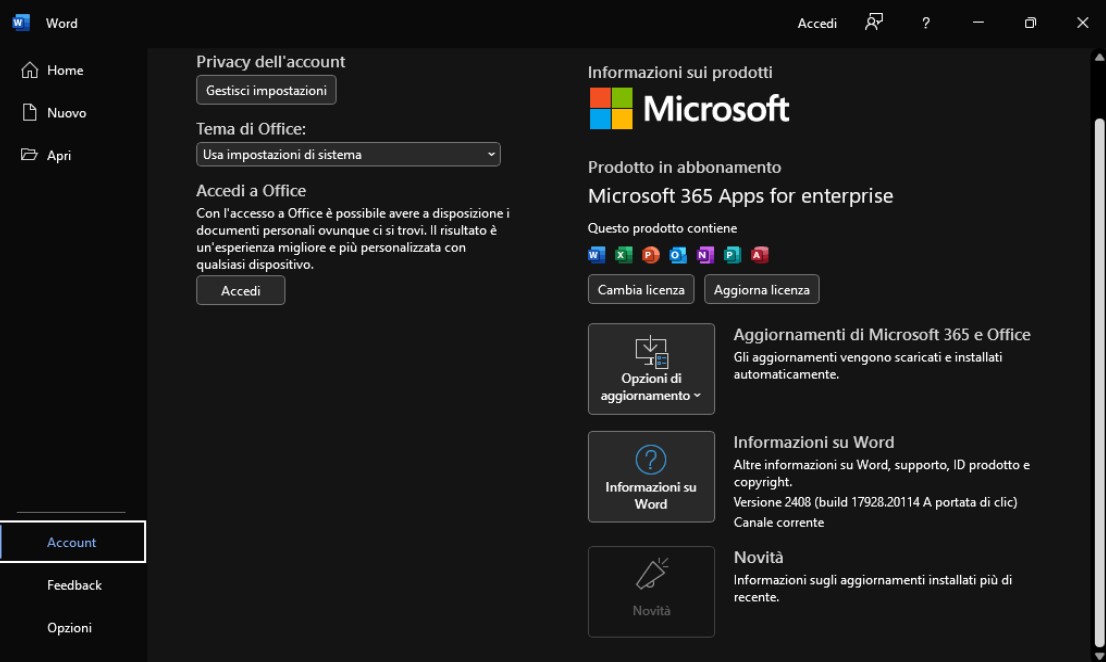Click the Microsoft four-square logo
The width and height of the screenshot is (1106, 662).
pos(611,109)
